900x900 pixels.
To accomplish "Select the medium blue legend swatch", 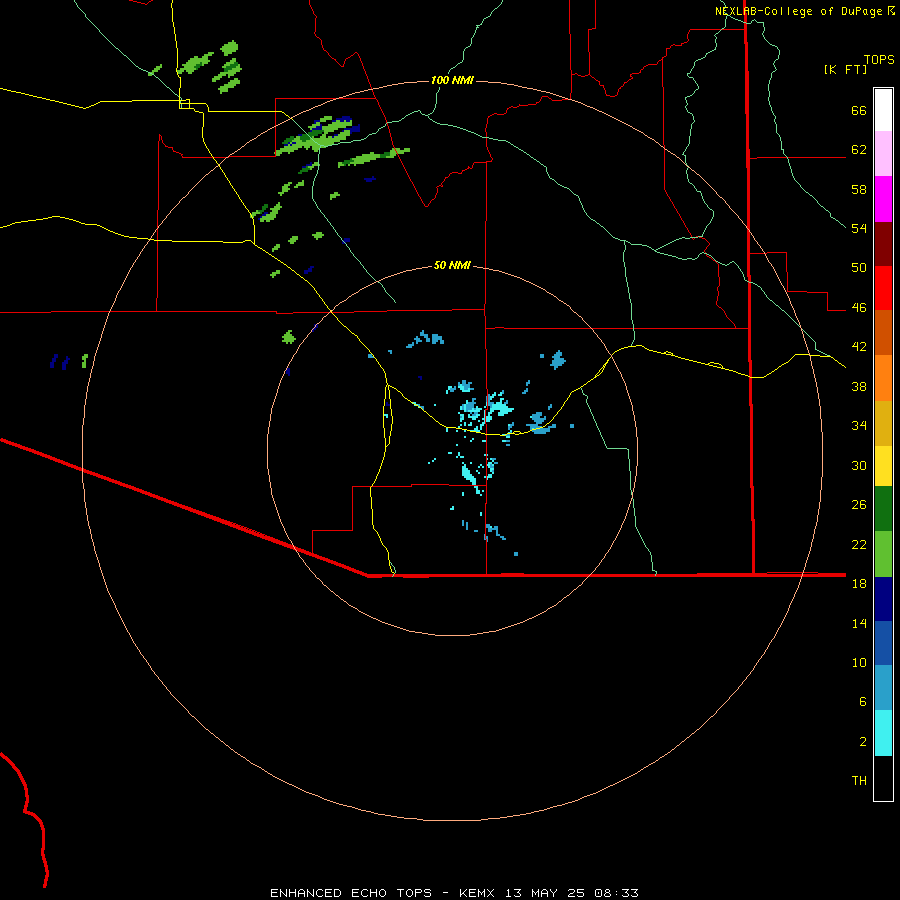I will point(883,643).
